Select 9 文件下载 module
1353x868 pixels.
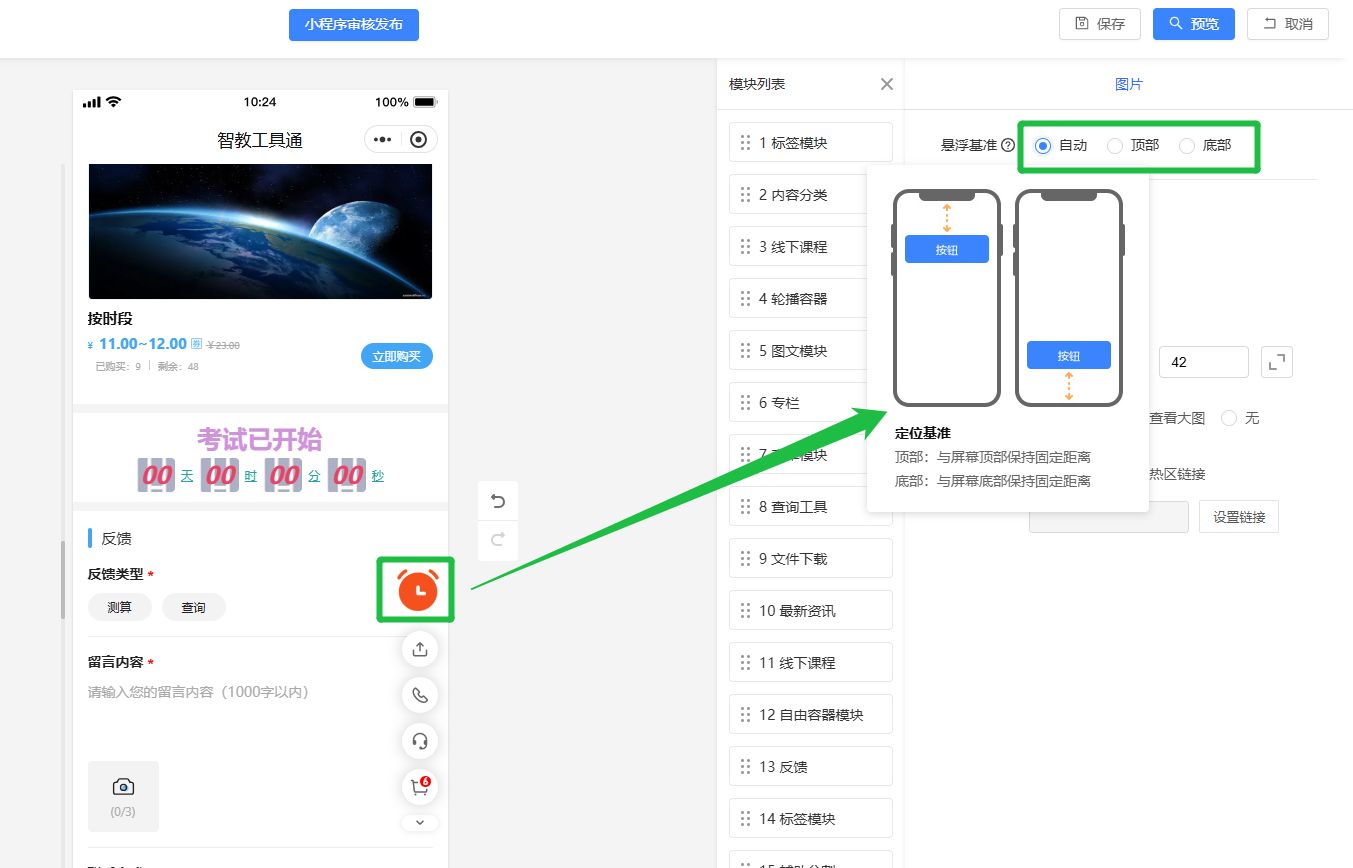(811, 559)
